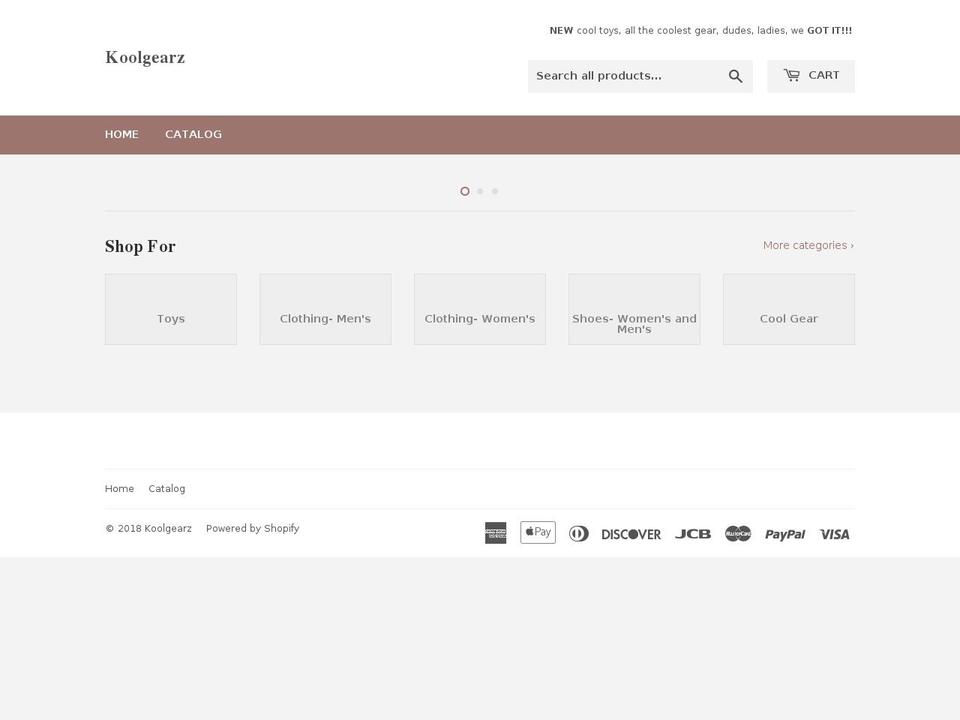
Task: Open the CATALOG navigation item
Action: [193, 134]
